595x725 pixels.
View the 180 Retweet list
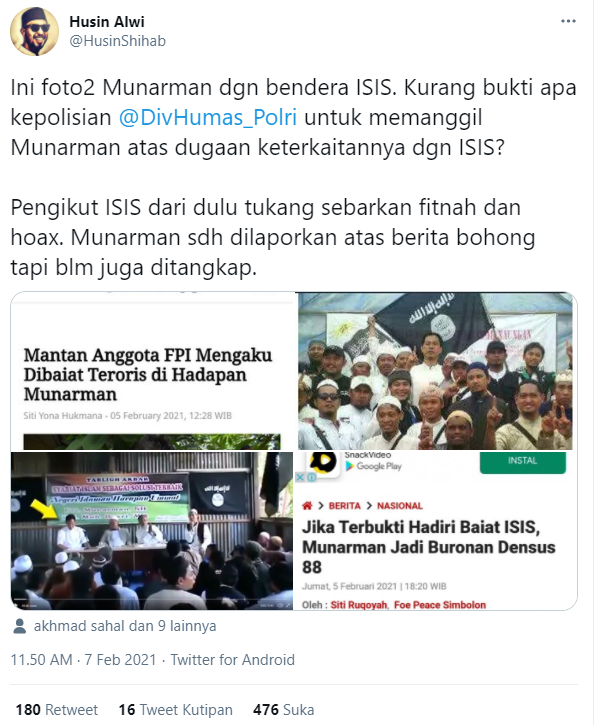57,710
